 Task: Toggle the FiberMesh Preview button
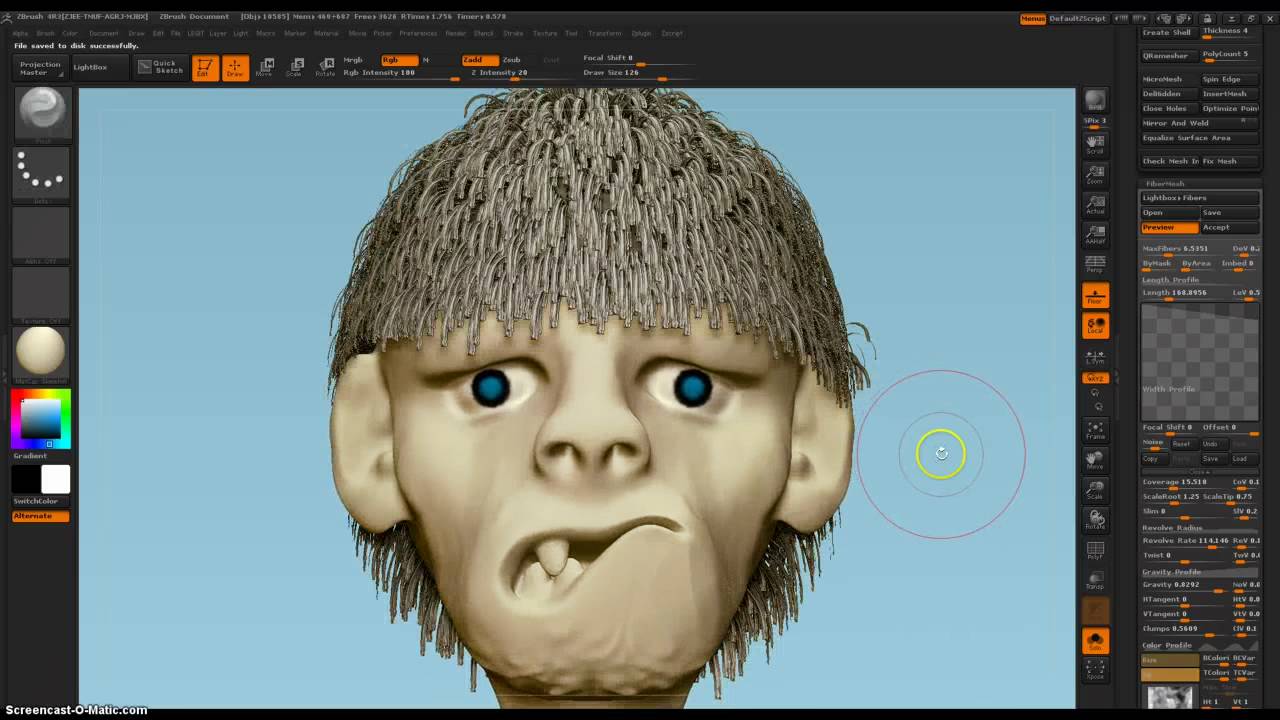click(1170, 227)
